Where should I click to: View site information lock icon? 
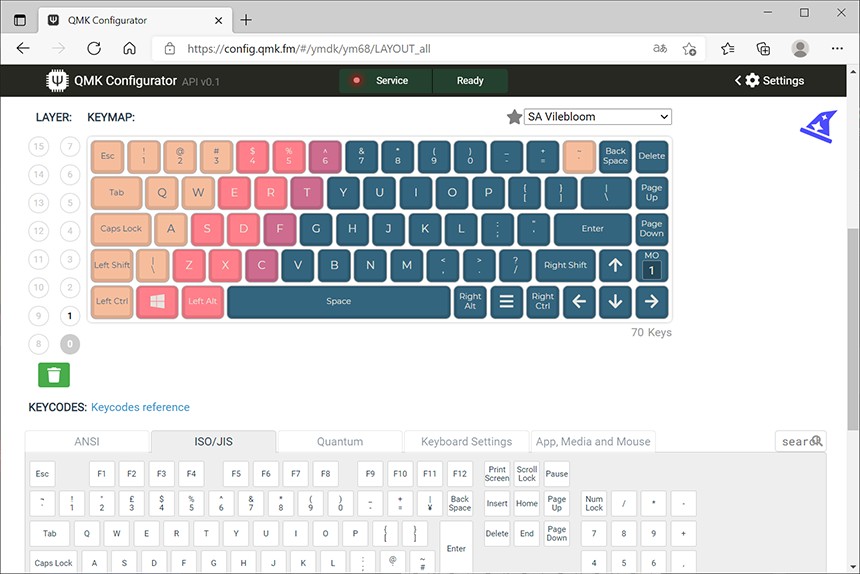coord(170,49)
